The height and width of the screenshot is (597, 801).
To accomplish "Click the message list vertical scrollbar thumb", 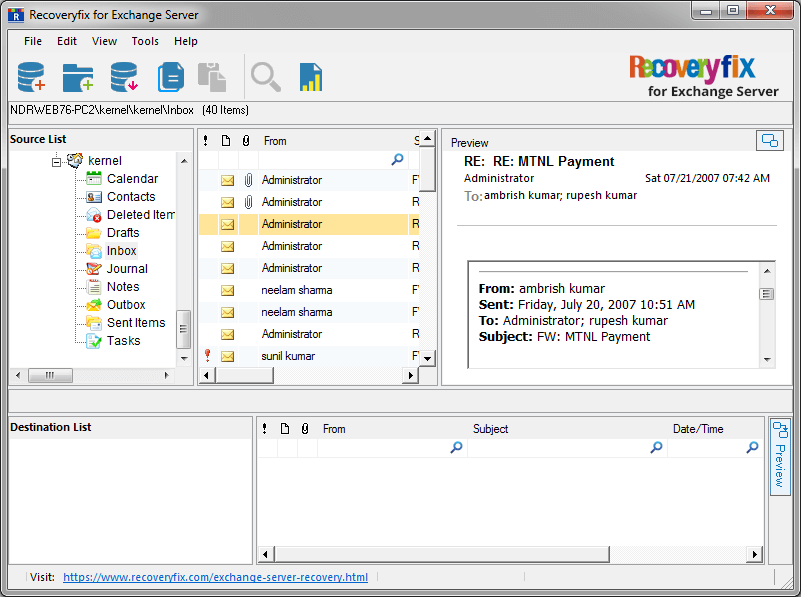I will point(428,169).
